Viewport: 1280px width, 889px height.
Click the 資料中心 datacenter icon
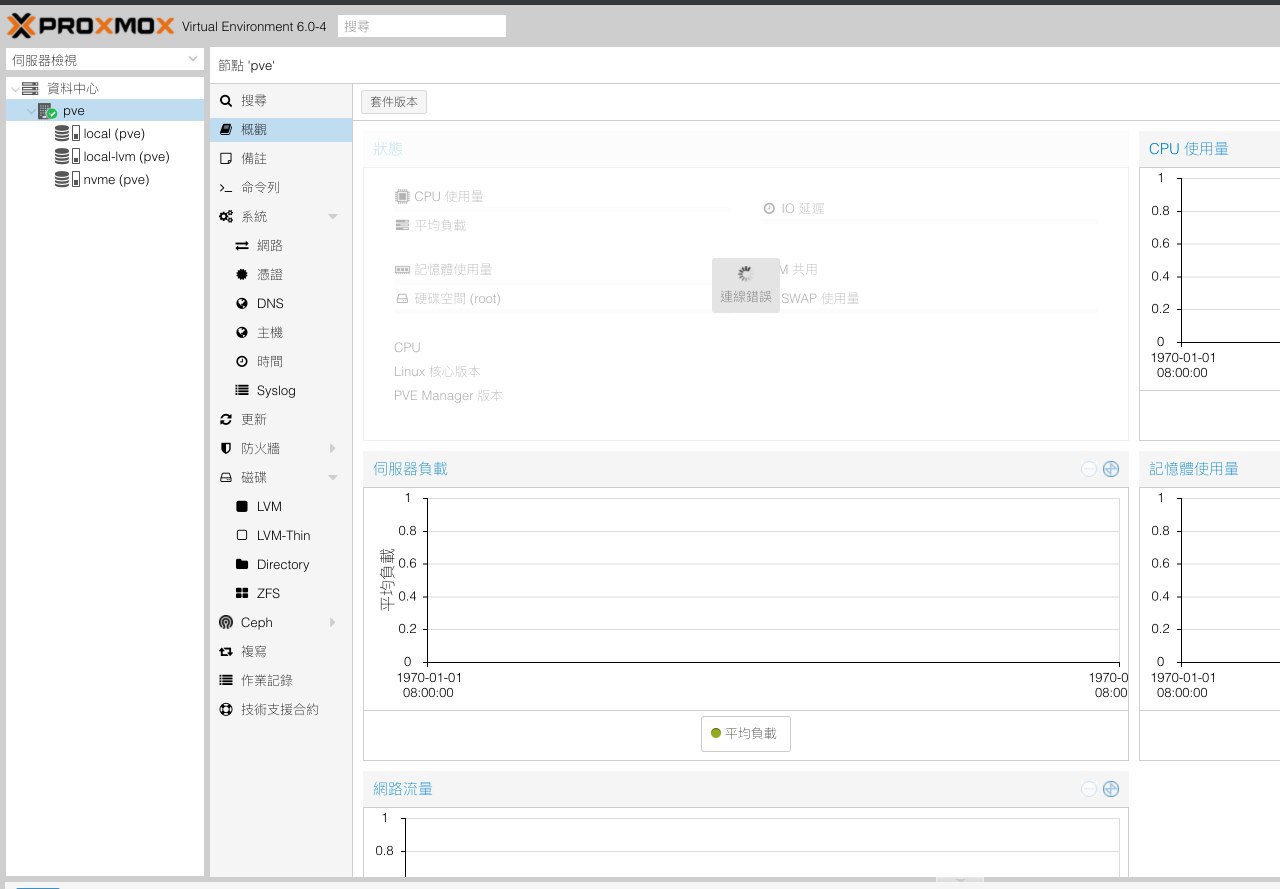pyautogui.click(x=30, y=89)
